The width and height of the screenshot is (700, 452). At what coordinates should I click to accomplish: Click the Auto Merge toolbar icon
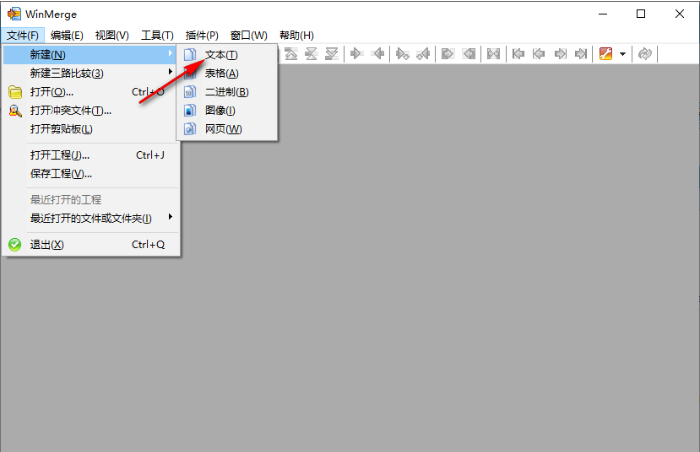coord(493,54)
